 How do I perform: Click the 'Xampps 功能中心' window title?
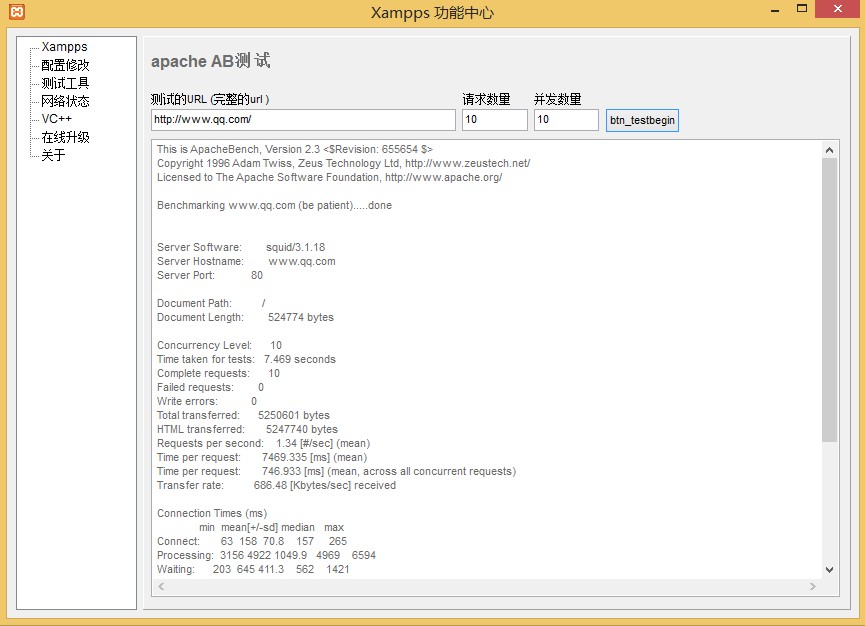pyautogui.click(x=432, y=12)
